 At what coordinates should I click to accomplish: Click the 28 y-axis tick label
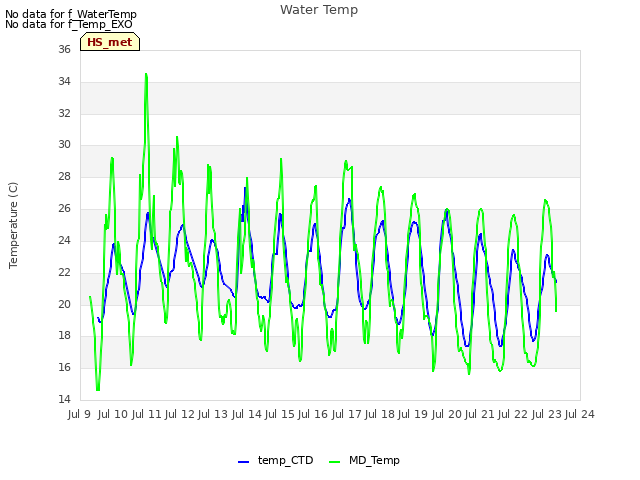click(x=64, y=176)
